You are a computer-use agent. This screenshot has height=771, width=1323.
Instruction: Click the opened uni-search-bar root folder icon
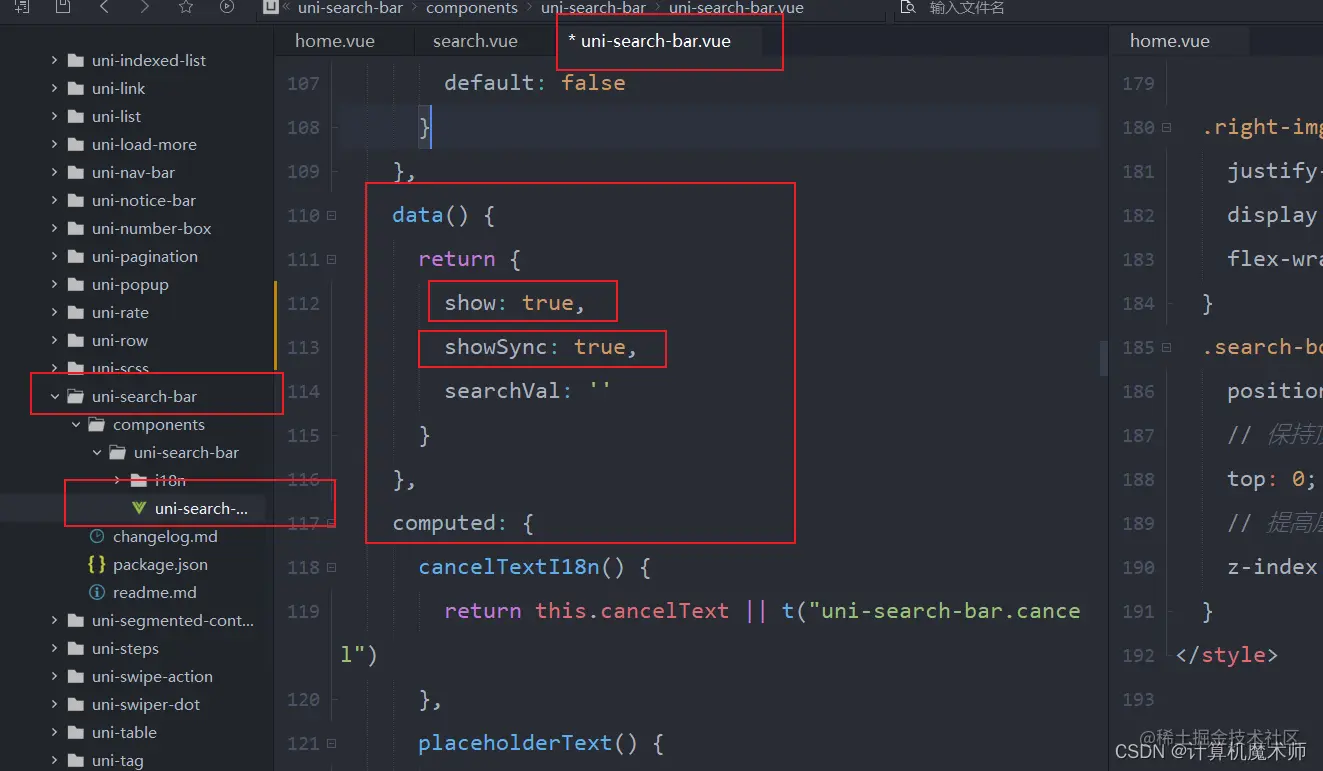click(x=75, y=396)
